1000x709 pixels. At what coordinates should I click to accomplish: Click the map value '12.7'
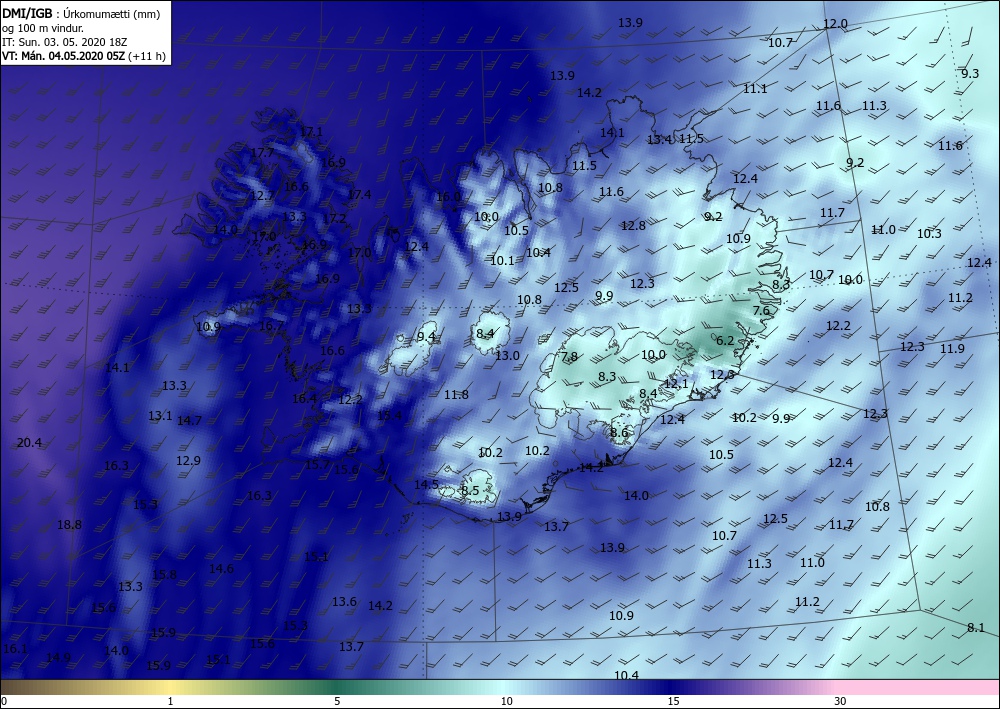click(262, 195)
